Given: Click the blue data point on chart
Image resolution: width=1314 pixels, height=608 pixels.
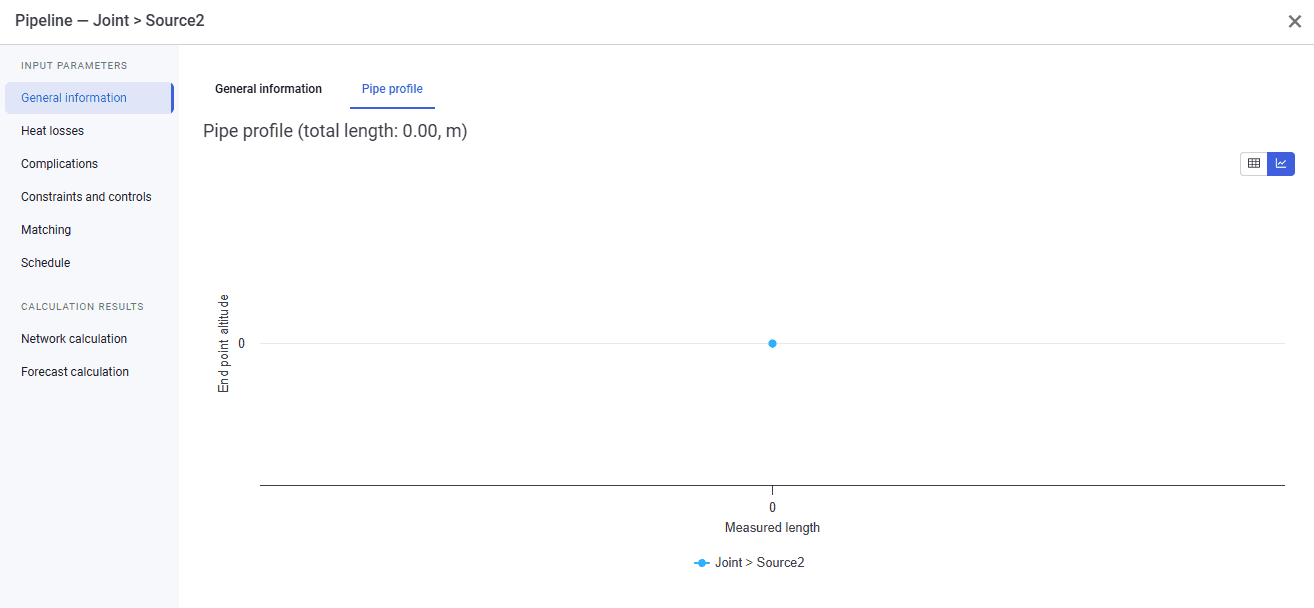Looking at the screenshot, I should [772, 343].
